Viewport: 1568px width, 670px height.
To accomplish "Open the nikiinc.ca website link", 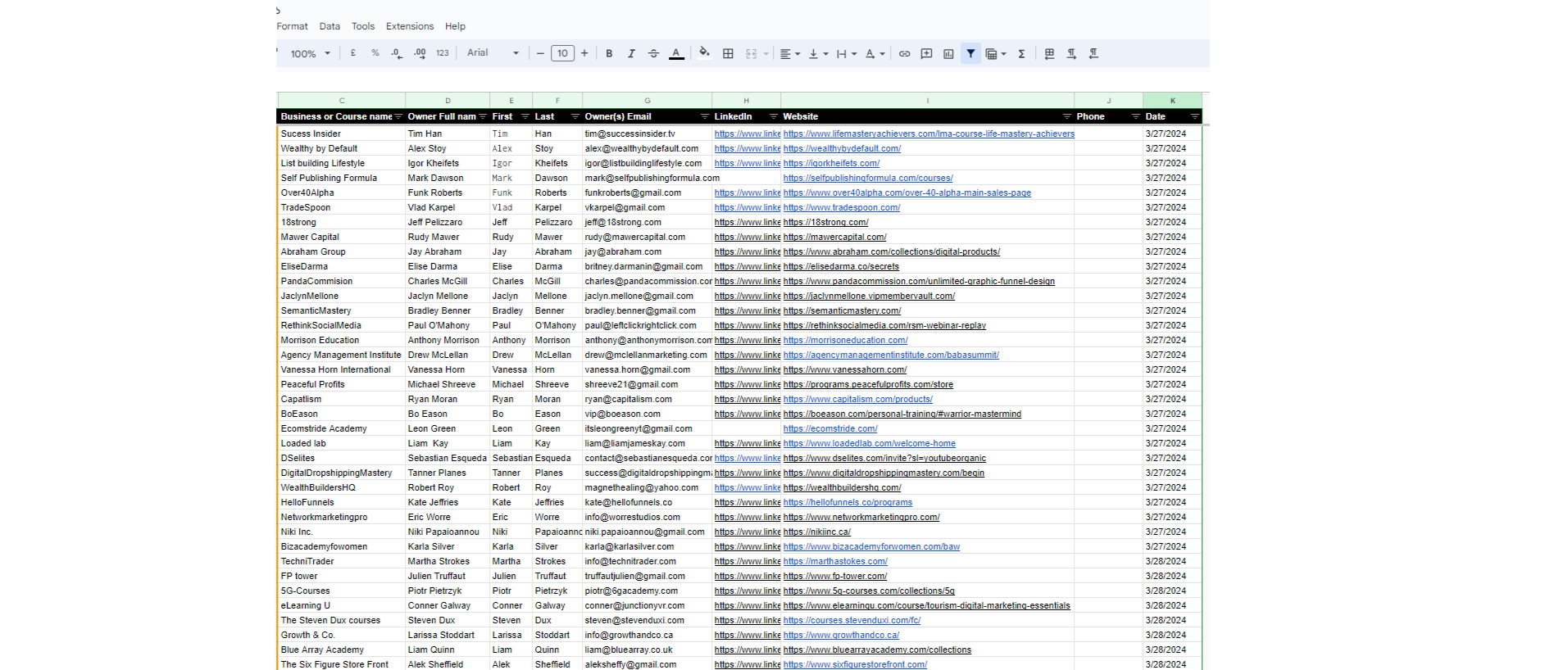I will (817, 532).
